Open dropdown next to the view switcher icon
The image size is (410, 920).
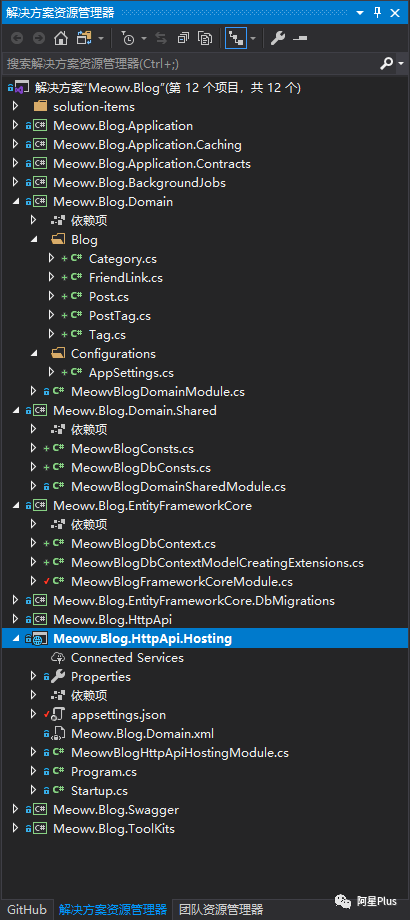[100, 39]
